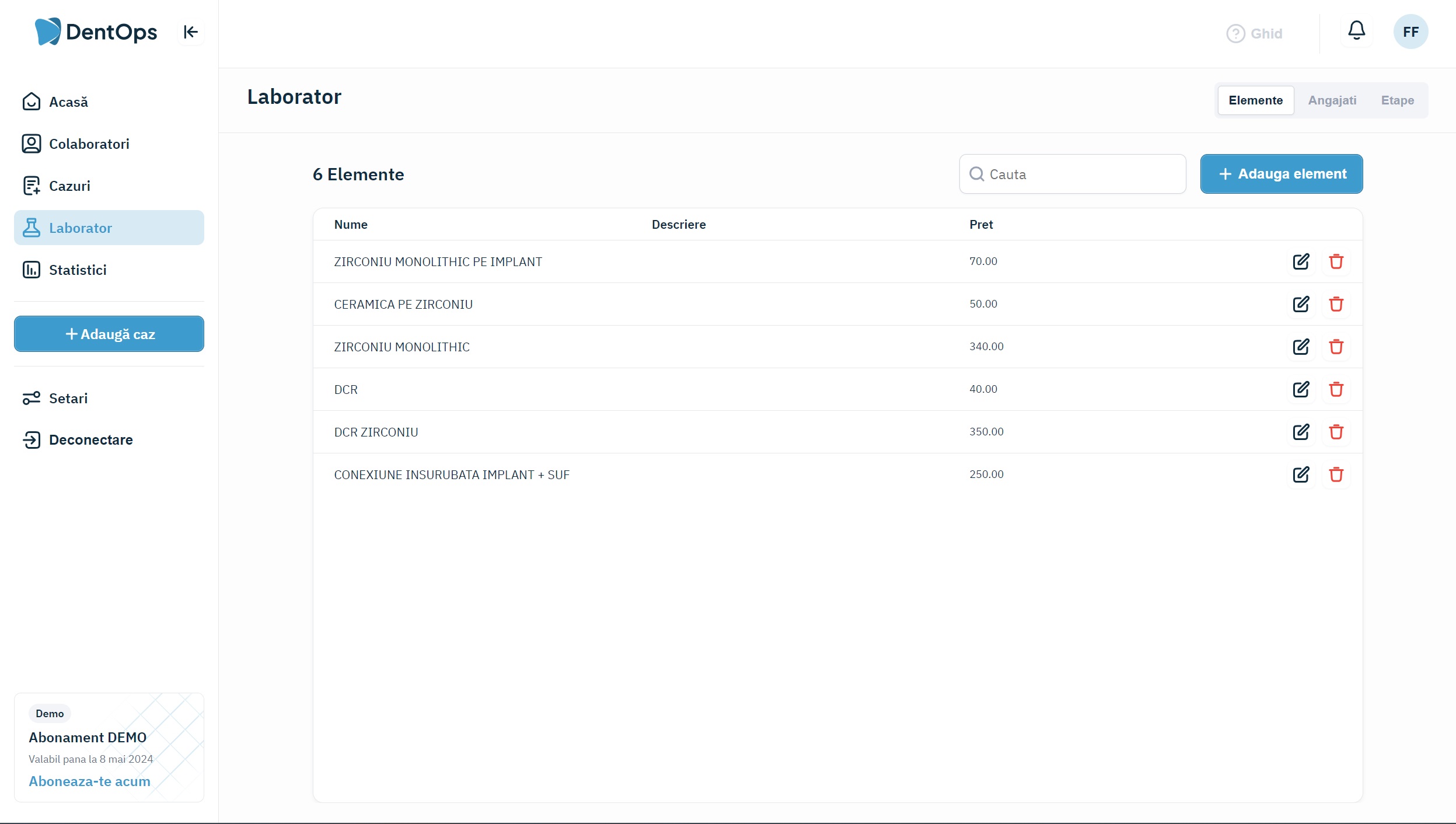Focus the Cauta search field
The height and width of the screenshot is (824, 1456).
click(1080, 174)
